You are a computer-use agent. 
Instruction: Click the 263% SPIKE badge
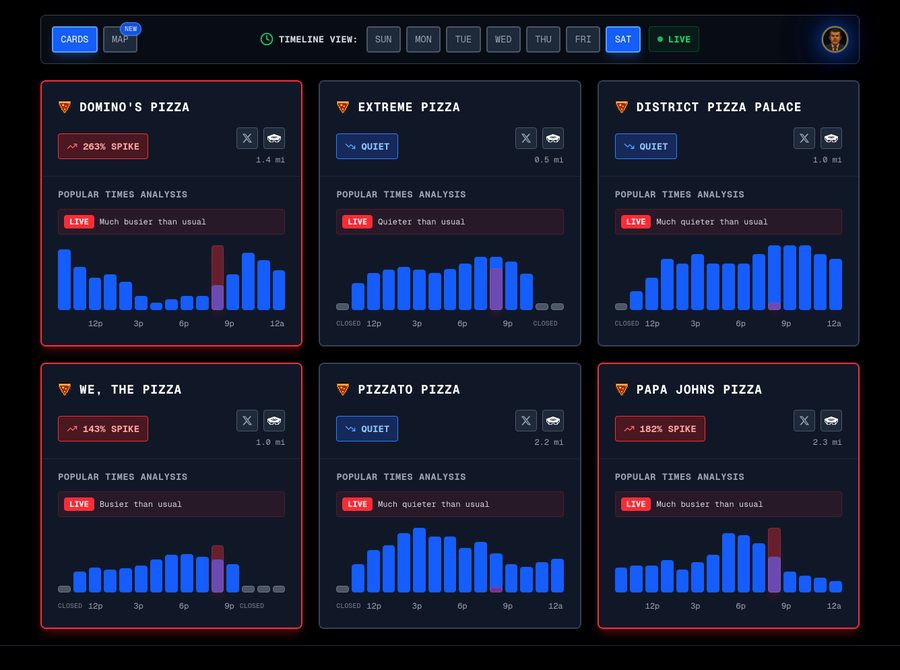[x=103, y=146]
